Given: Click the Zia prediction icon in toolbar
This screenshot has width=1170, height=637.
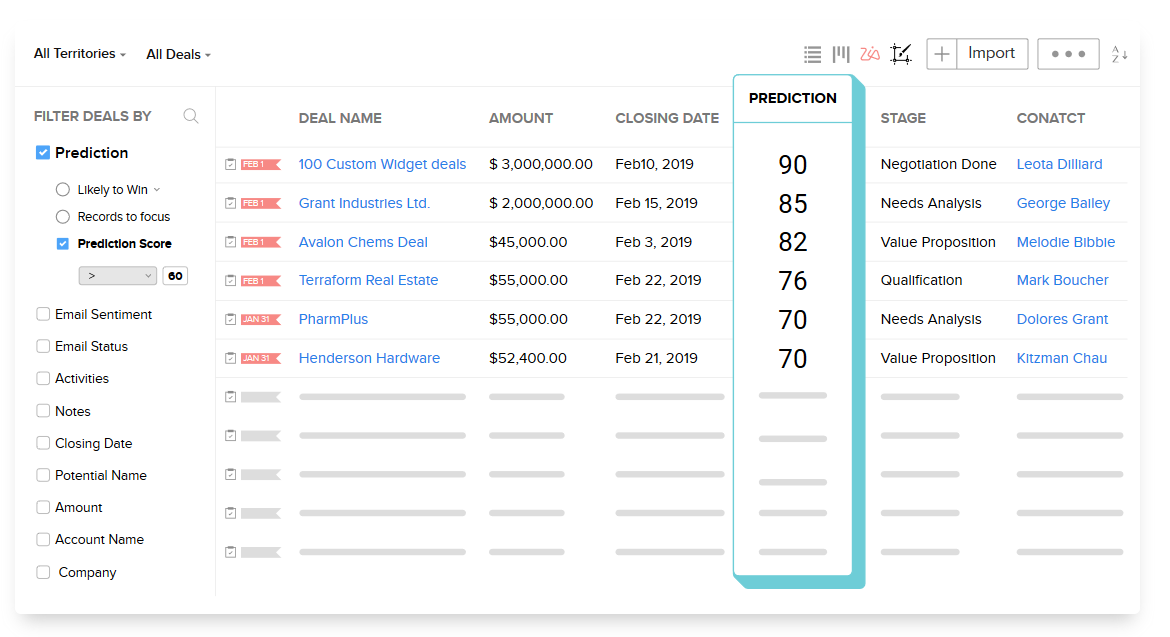Looking at the screenshot, I should (870, 54).
